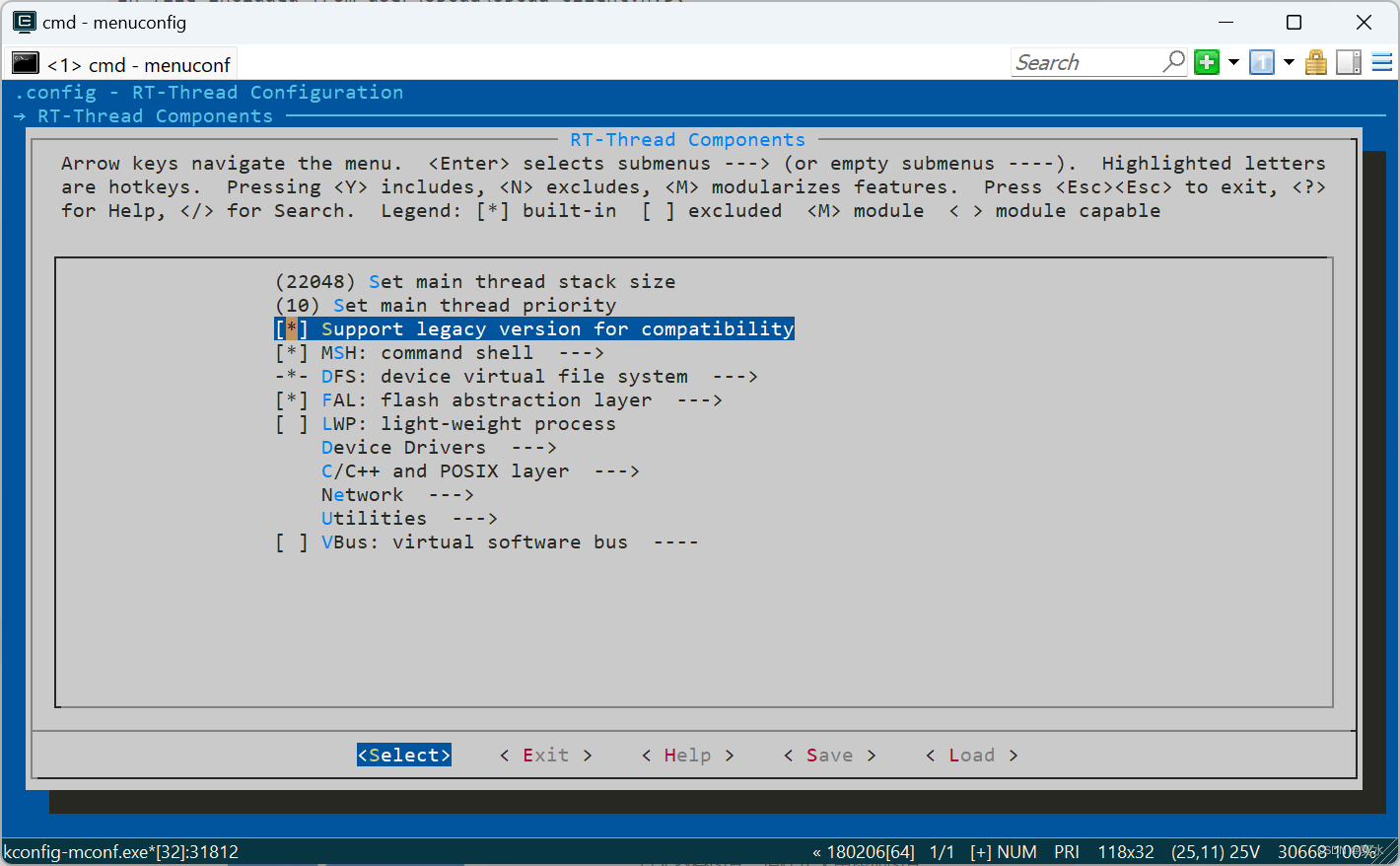The height and width of the screenshot is (866, 1400).
Task: Open the Device Drivers submenu
Action: (x=439, y=447)
